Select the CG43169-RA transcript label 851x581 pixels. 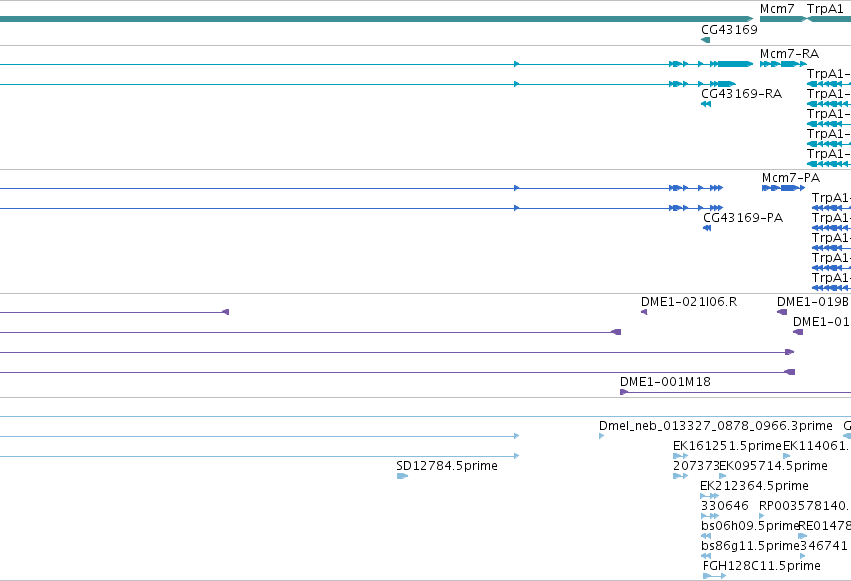[x=741, y=94]
